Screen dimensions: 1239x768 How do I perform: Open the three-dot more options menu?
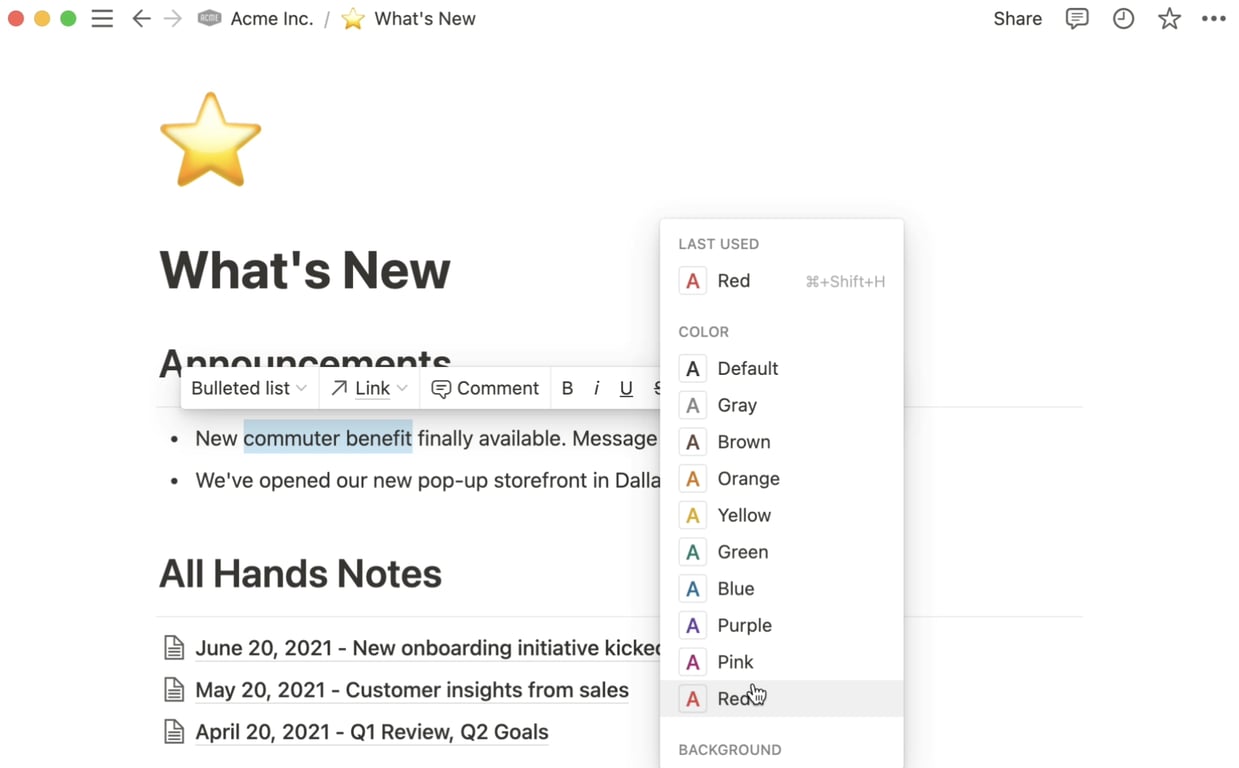point(1214,19)
